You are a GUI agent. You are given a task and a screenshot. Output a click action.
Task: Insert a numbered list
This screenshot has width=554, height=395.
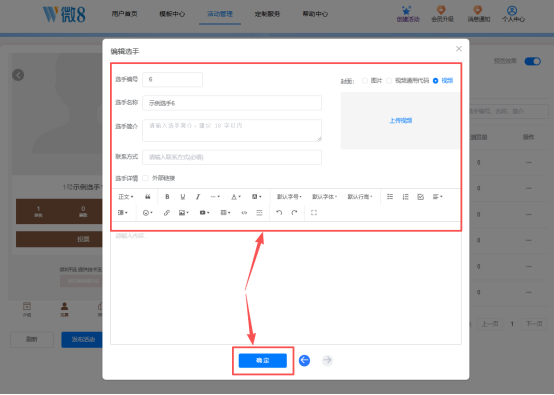coord(405,197)
